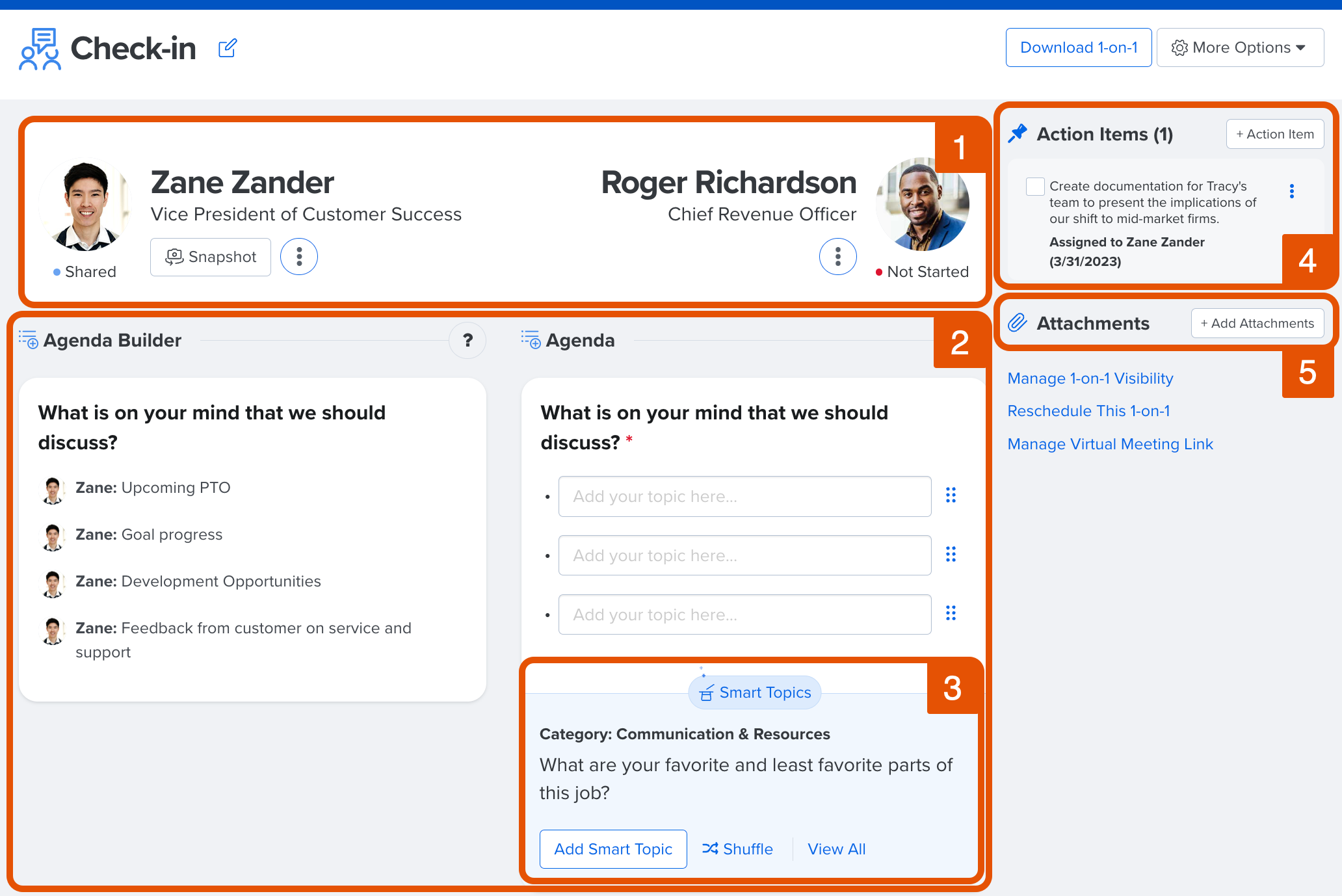Viewport: 1342px width, 896px height.
Task: Click the second Add your topic field
Action: pos(744,555)
